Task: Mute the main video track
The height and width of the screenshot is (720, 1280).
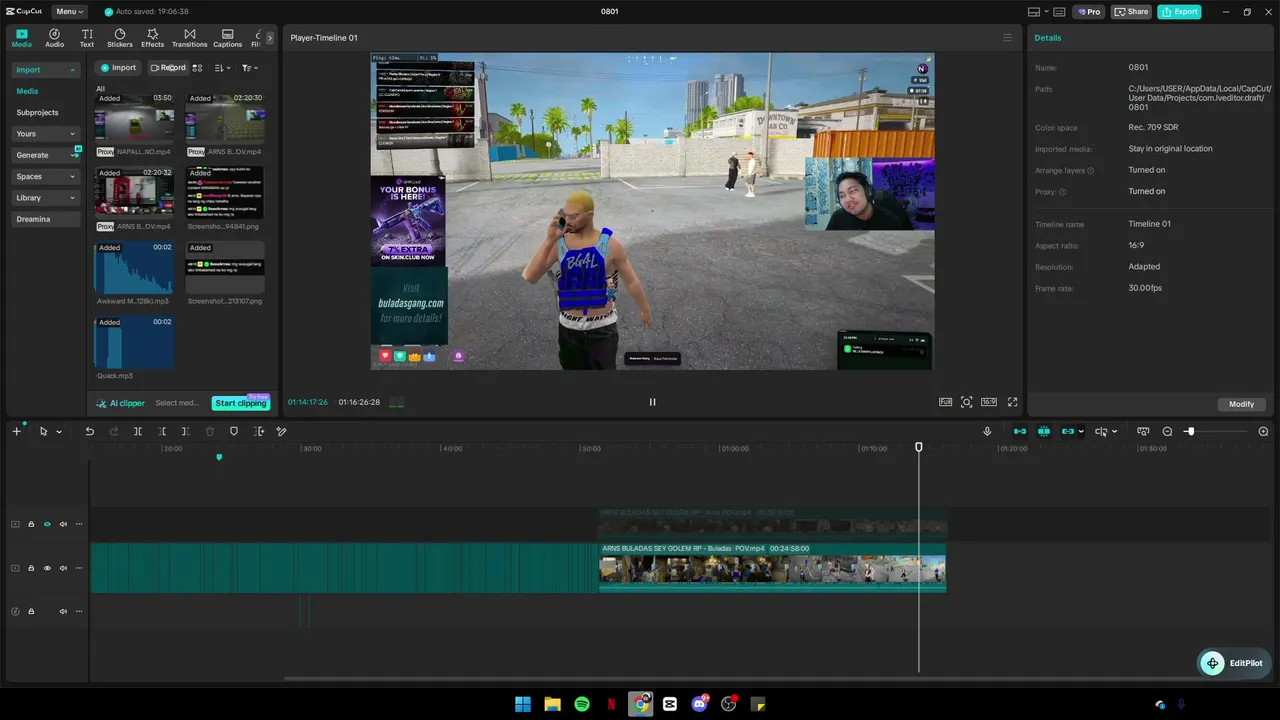Action: click(x=63, y=568)
